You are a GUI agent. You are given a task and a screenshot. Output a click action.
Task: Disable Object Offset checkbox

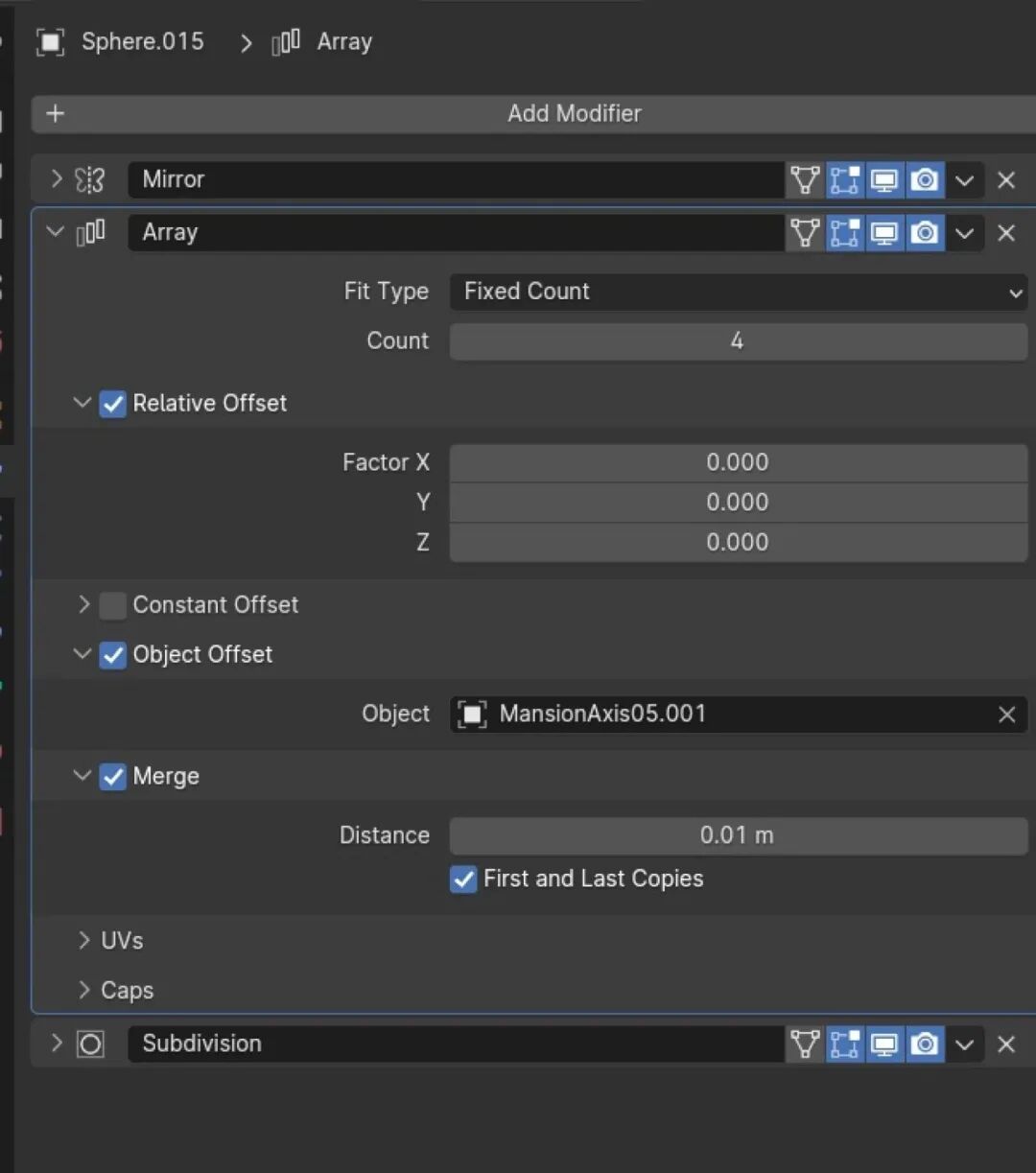(x=113, y=655)
